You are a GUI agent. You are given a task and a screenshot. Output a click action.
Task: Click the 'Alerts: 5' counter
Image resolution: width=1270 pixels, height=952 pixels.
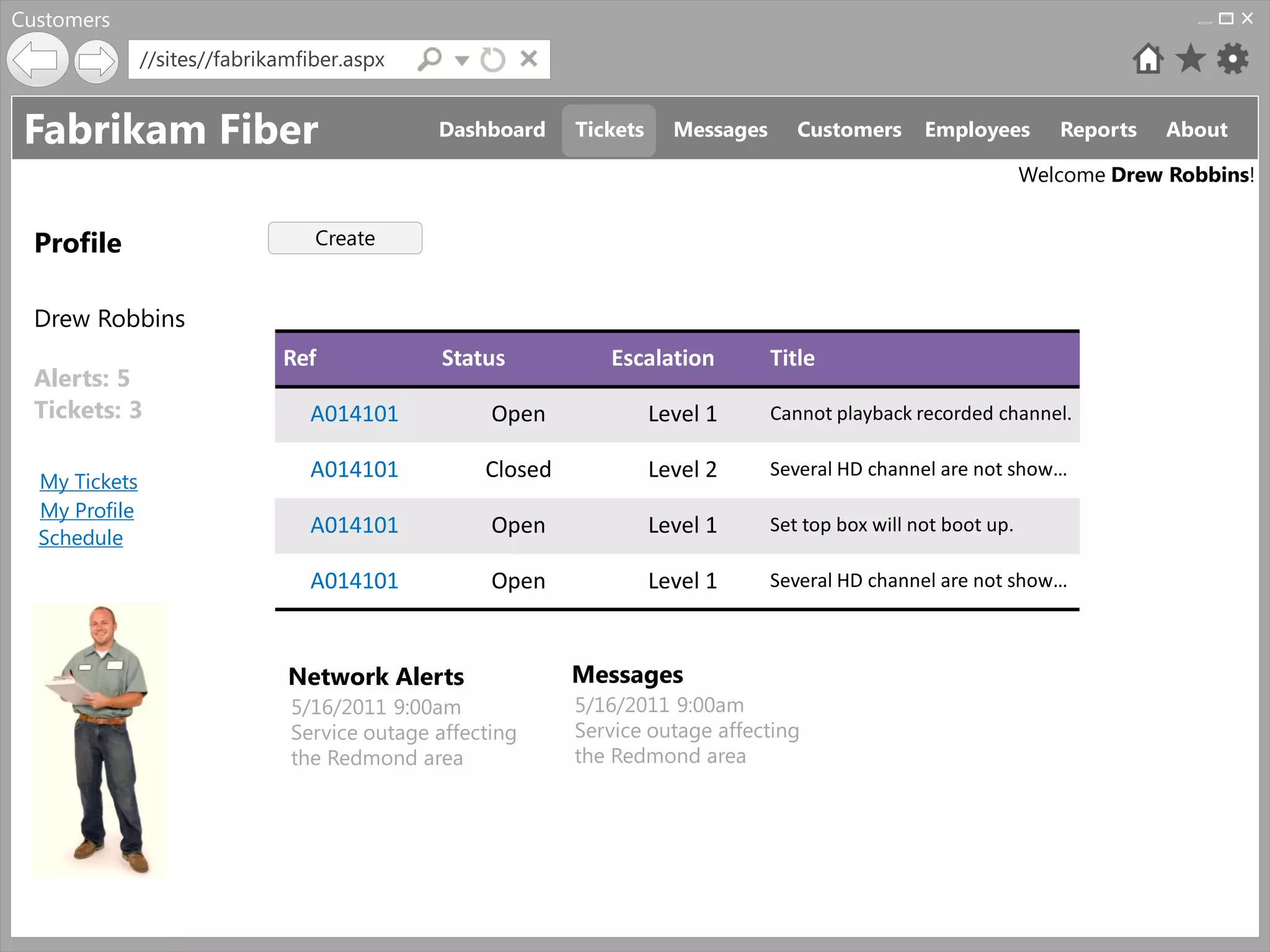[82, 378]
